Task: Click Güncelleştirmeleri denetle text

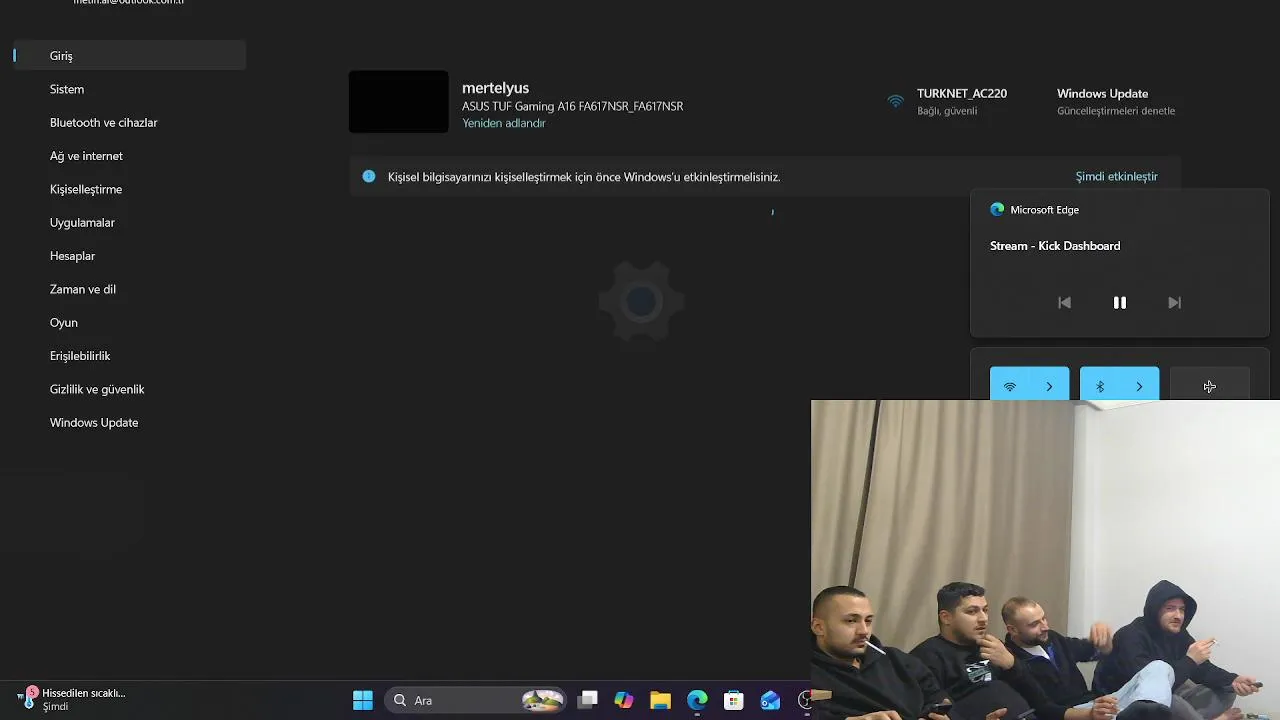Action: [x=1116, y=111]
